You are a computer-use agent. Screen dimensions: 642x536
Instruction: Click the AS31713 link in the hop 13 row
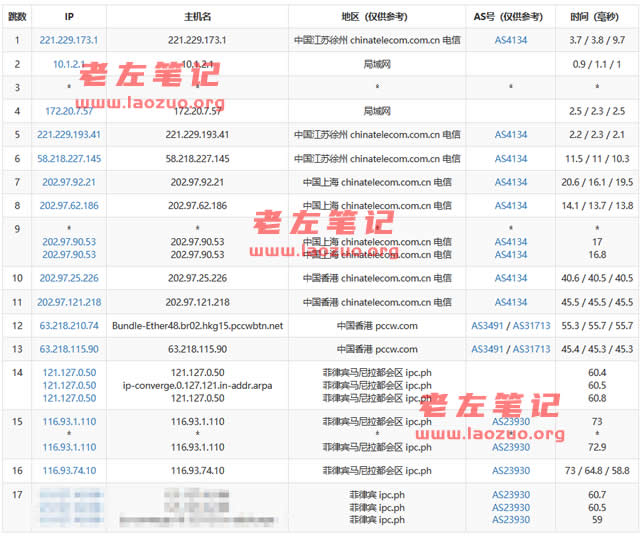point(532,349)
